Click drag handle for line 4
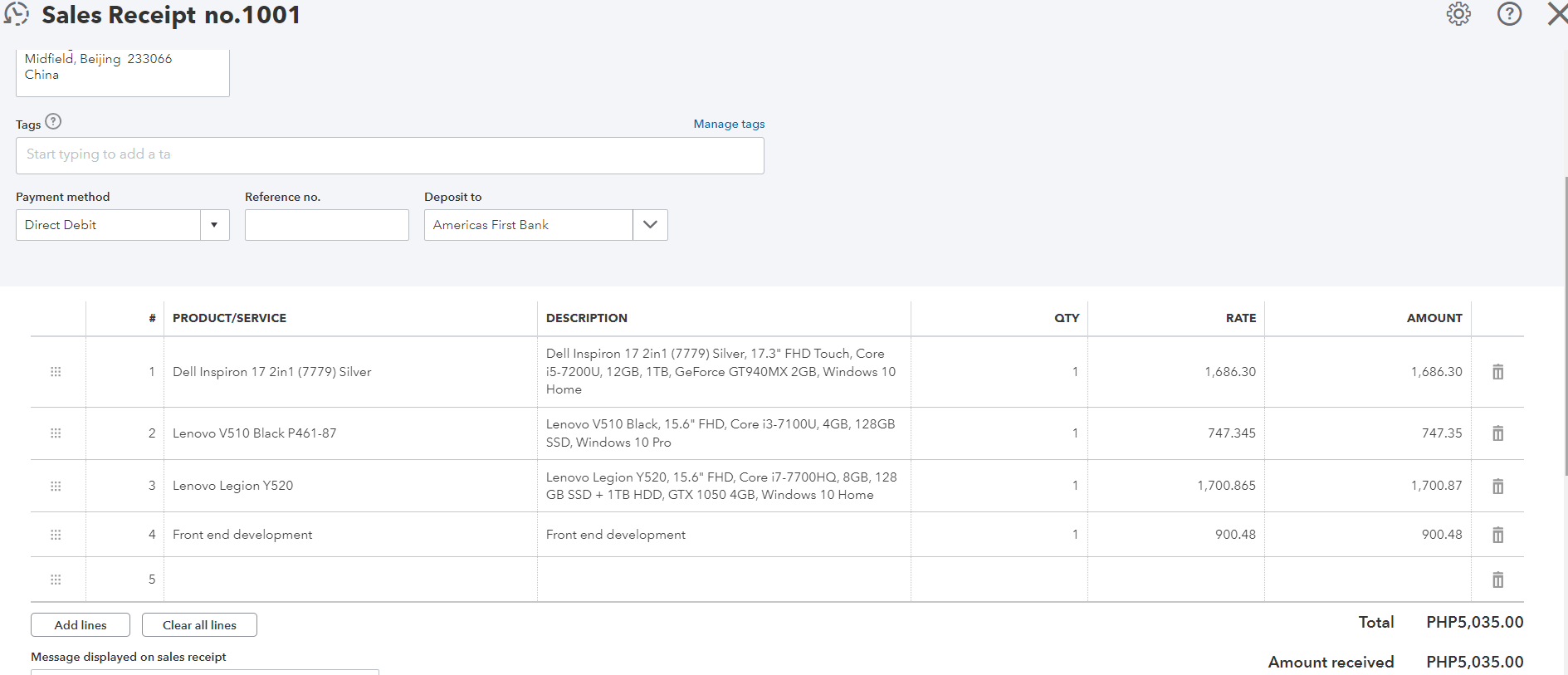 coord(56,536)
